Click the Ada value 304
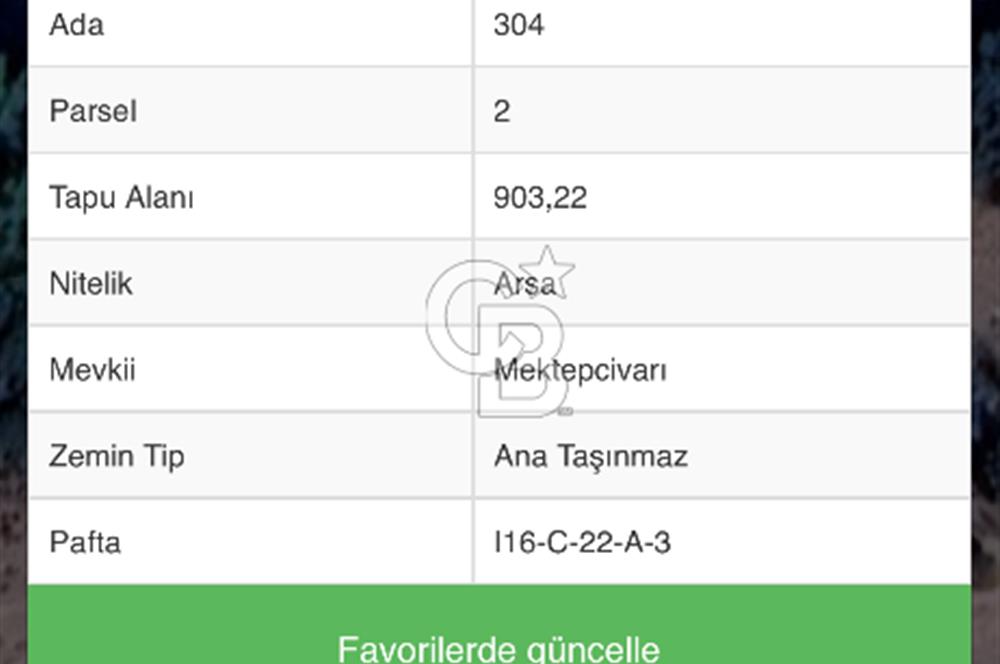Screen dimensions: 1000x664 pos(519,25)
